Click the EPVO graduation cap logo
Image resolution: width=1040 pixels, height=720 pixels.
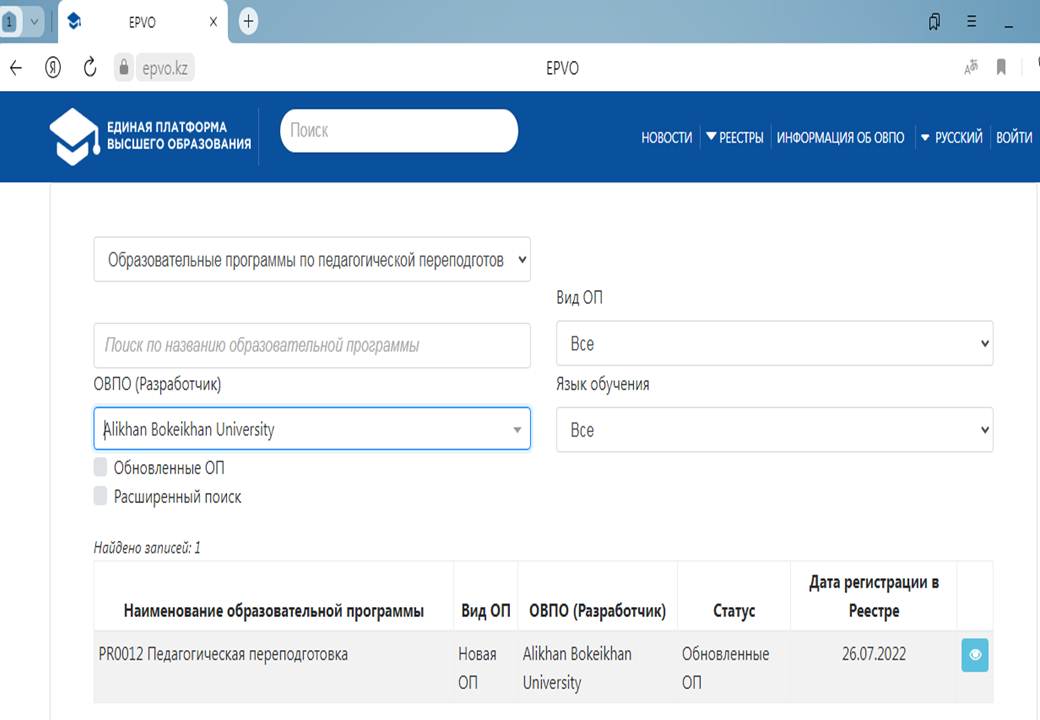pyautogui.click(x=74, y=137)
